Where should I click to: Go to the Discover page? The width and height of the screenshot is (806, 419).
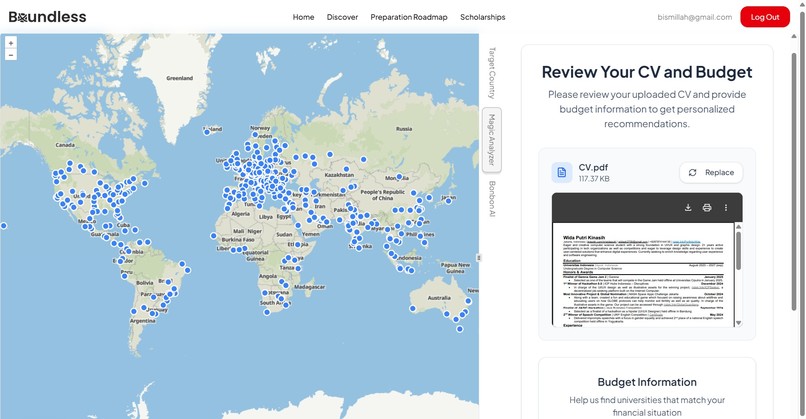coord(342,17)
